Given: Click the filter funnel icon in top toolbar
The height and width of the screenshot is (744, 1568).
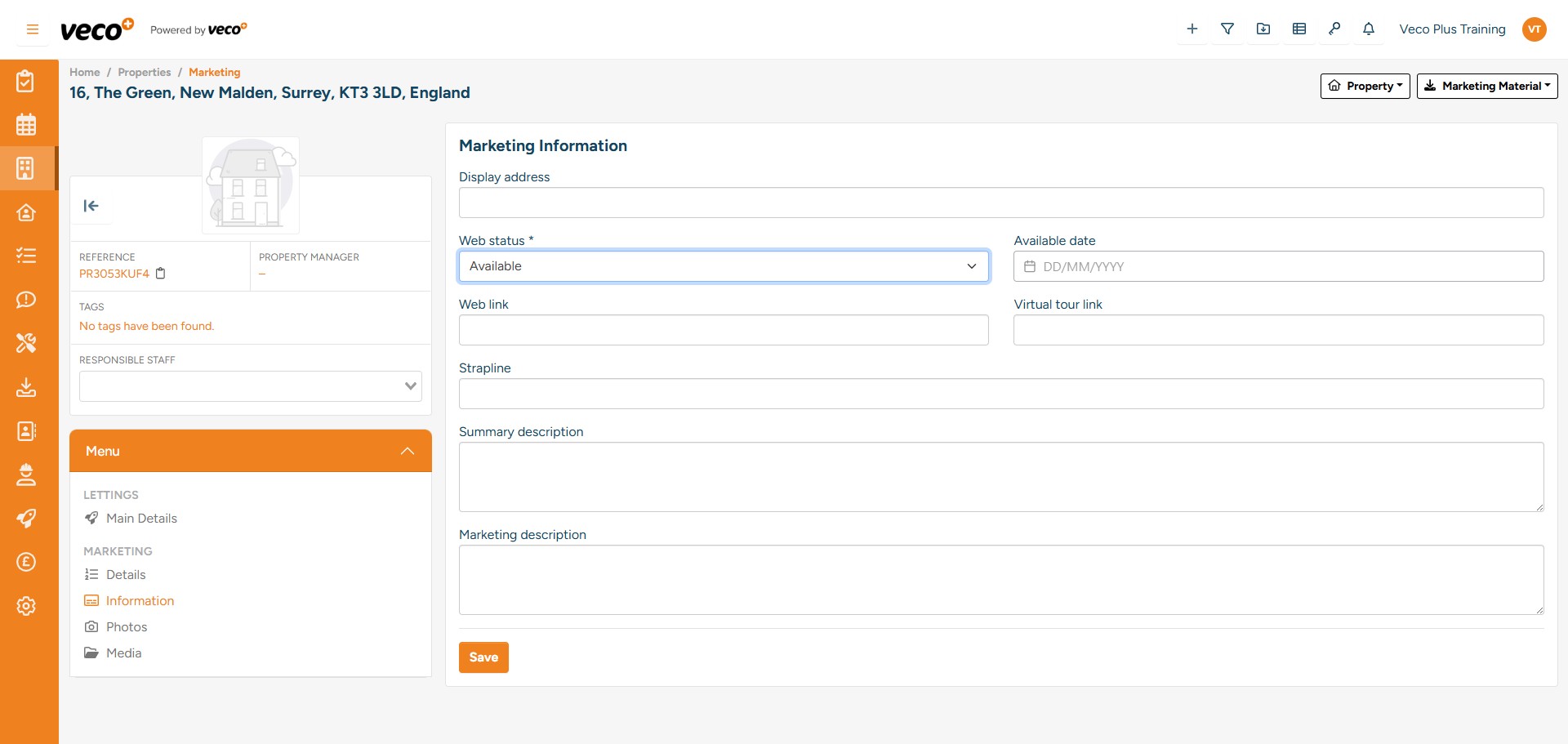Looking at the screenshot, I should pyautogui.click(x=1227, y=29).
